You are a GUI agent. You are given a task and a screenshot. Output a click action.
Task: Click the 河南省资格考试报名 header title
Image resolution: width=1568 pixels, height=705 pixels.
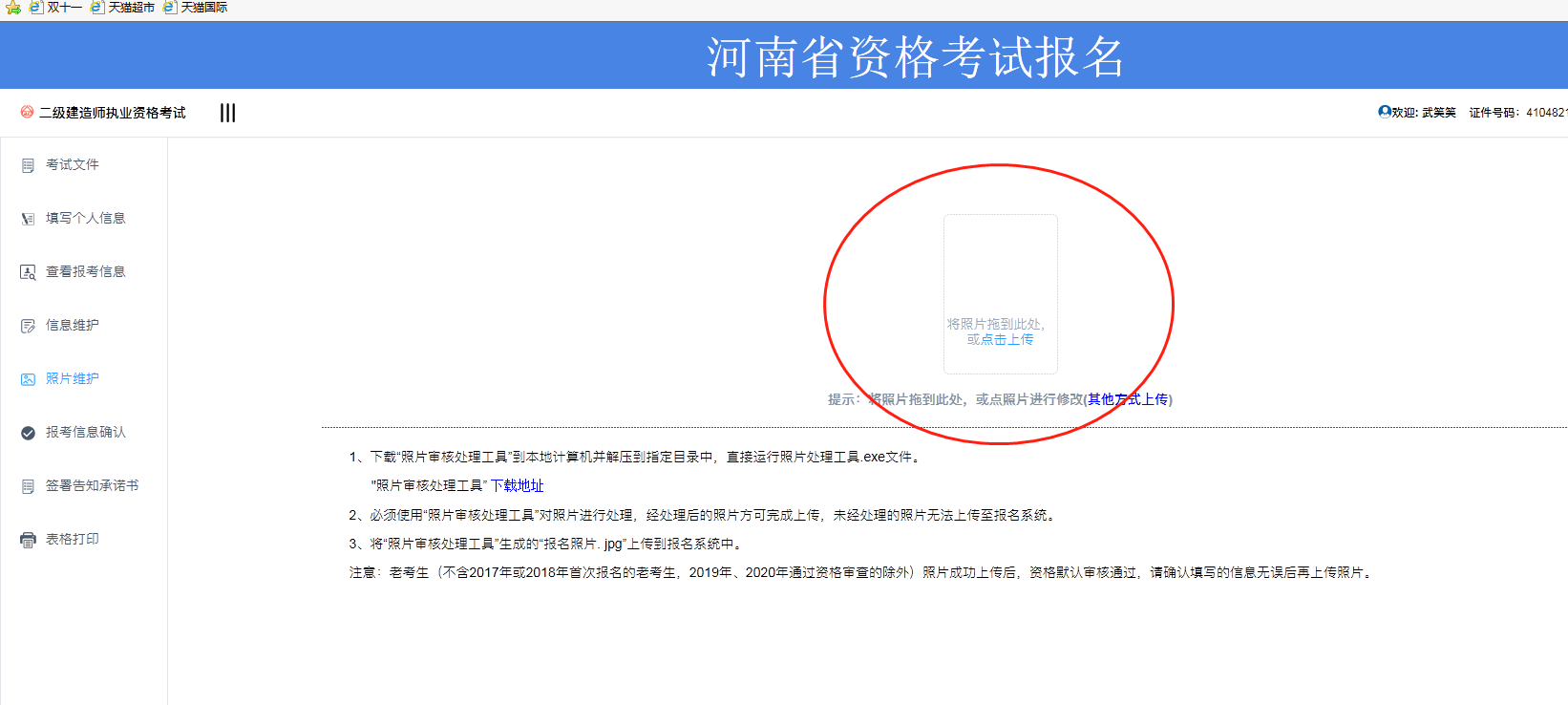click(915, 57)
